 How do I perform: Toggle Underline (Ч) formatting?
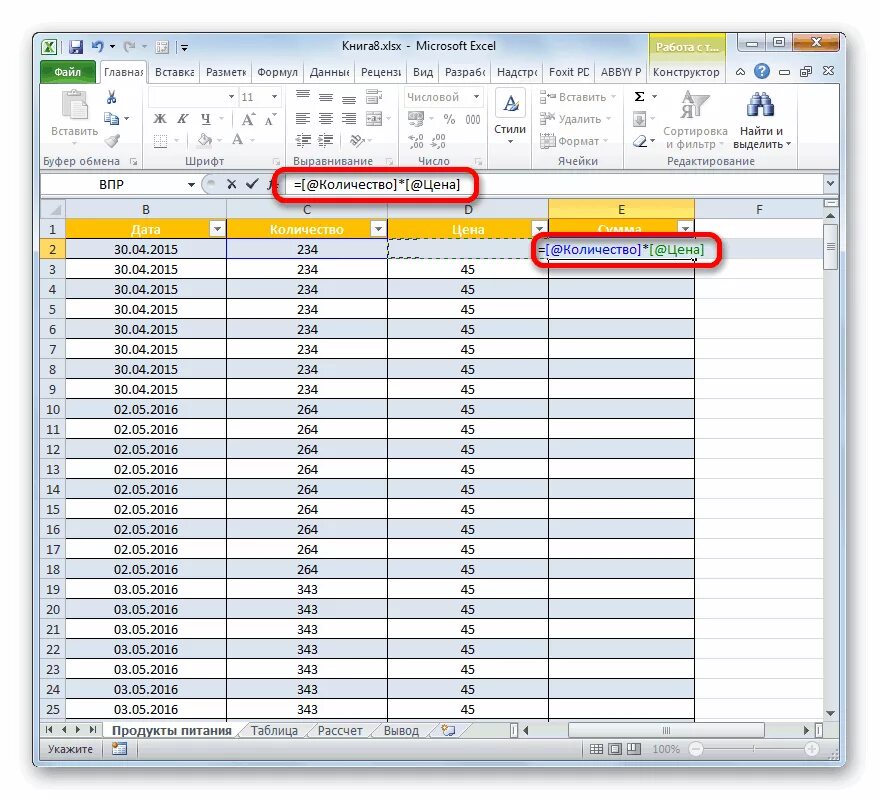[206, 119]
